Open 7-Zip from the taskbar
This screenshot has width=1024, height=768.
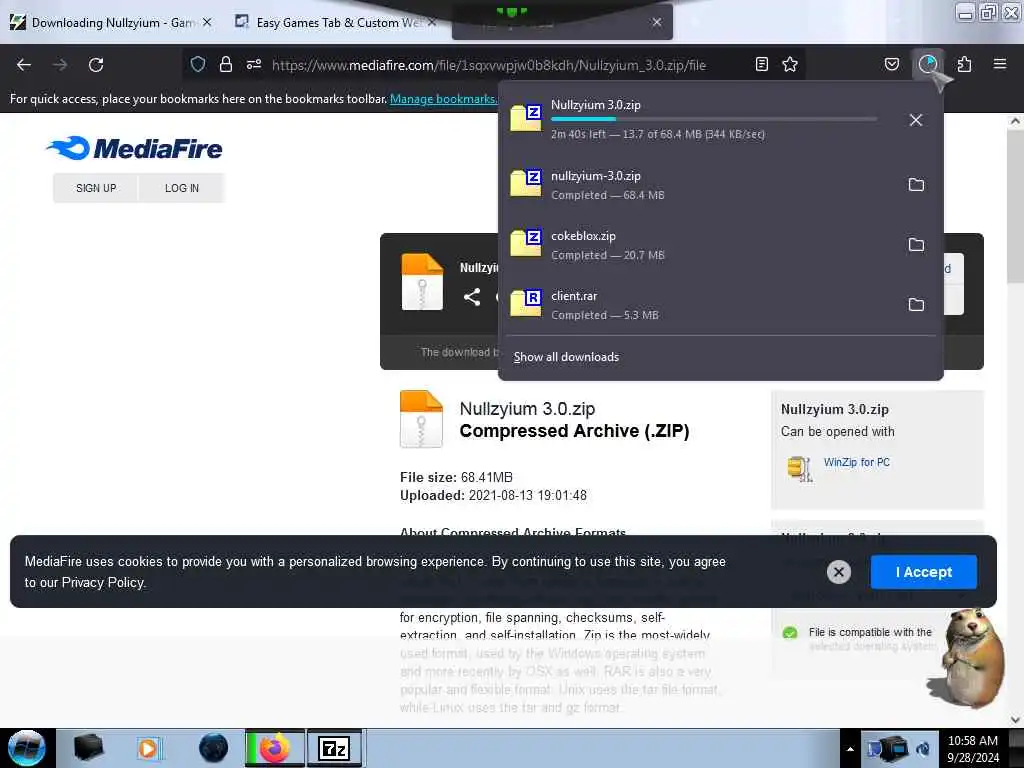(x=334, y=748)
